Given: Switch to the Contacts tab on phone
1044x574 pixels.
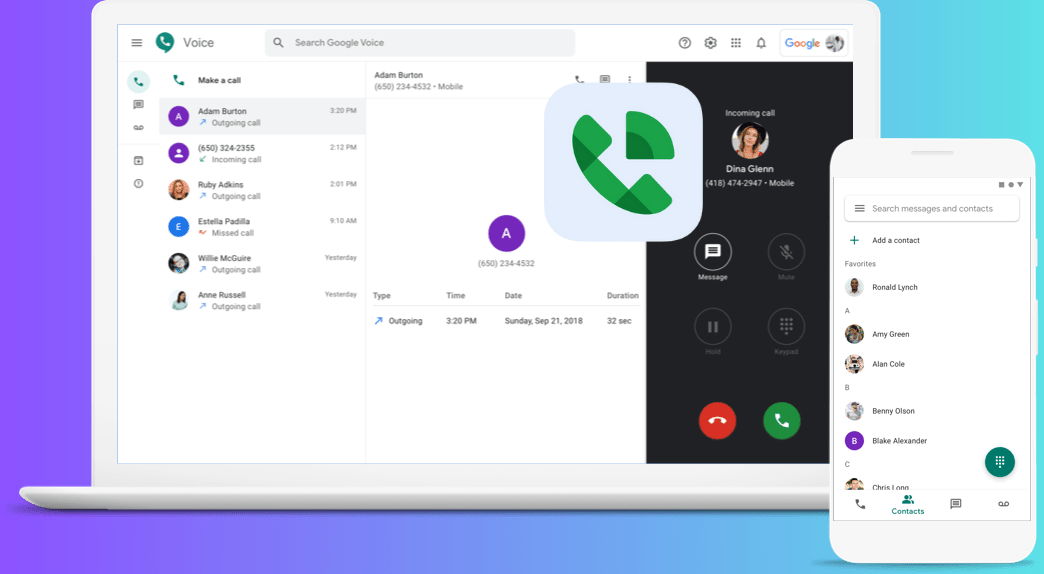Looking at the screenshot, I should tap(907, 504).
